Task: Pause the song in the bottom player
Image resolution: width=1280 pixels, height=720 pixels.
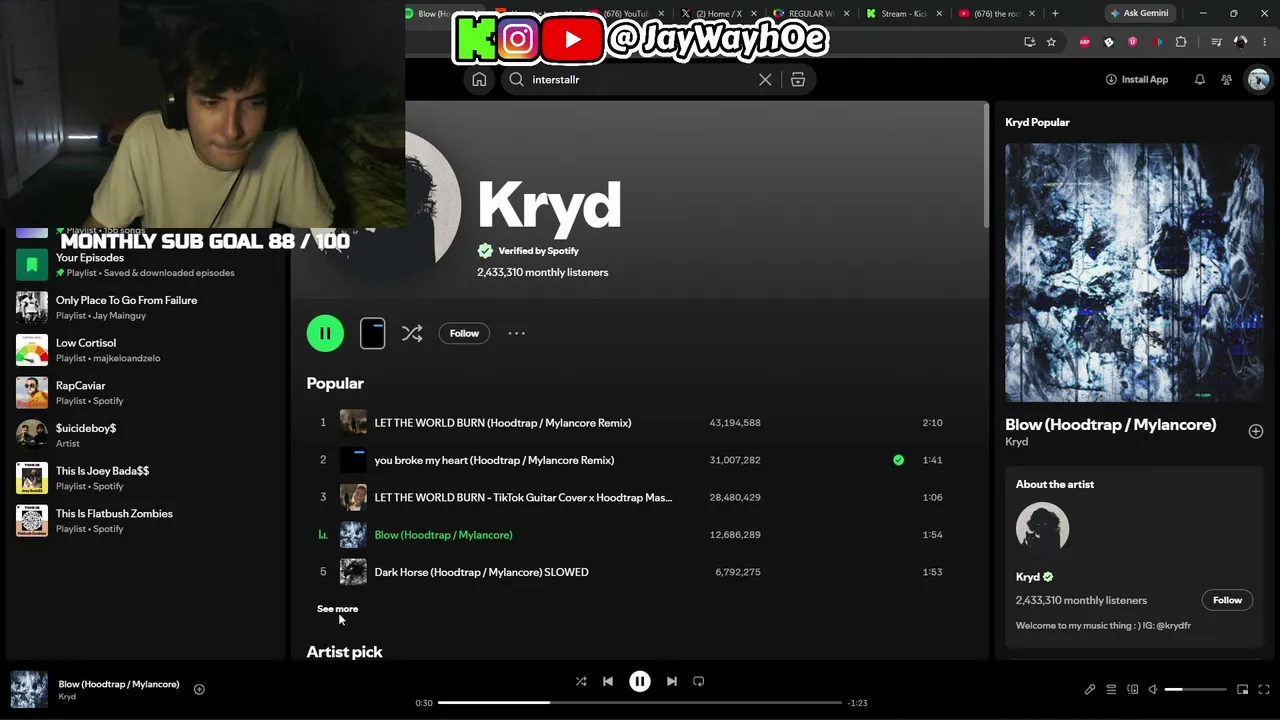Action: click(640, 681)
